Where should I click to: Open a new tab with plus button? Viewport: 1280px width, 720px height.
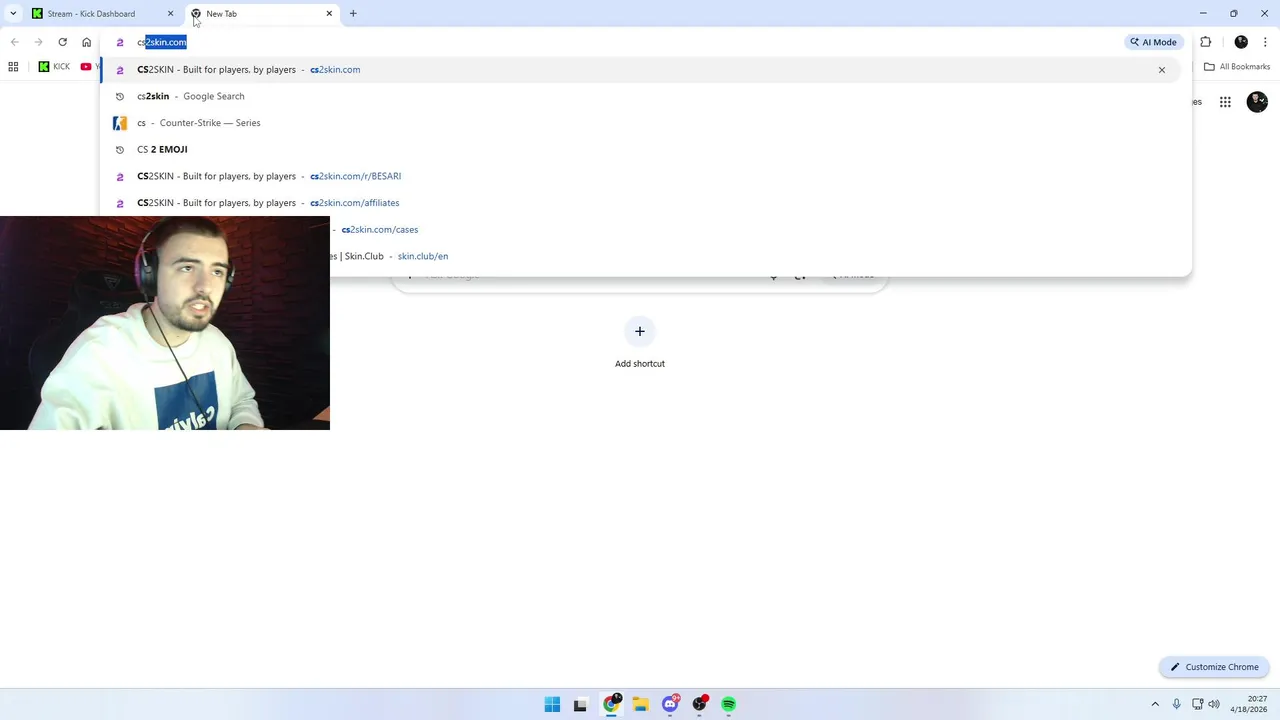pos(353,14)
